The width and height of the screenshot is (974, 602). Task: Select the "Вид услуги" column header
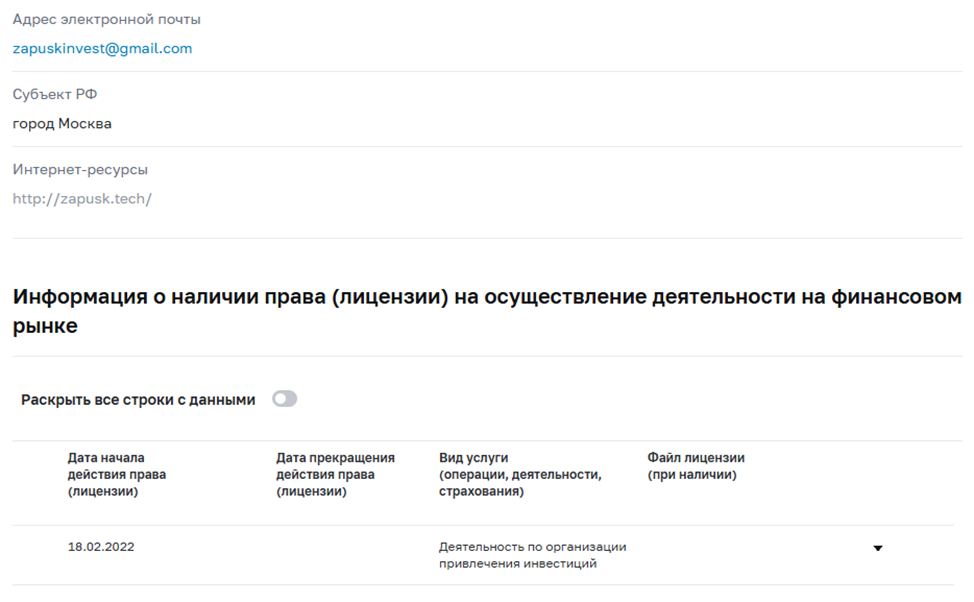(x=520, y=474)
